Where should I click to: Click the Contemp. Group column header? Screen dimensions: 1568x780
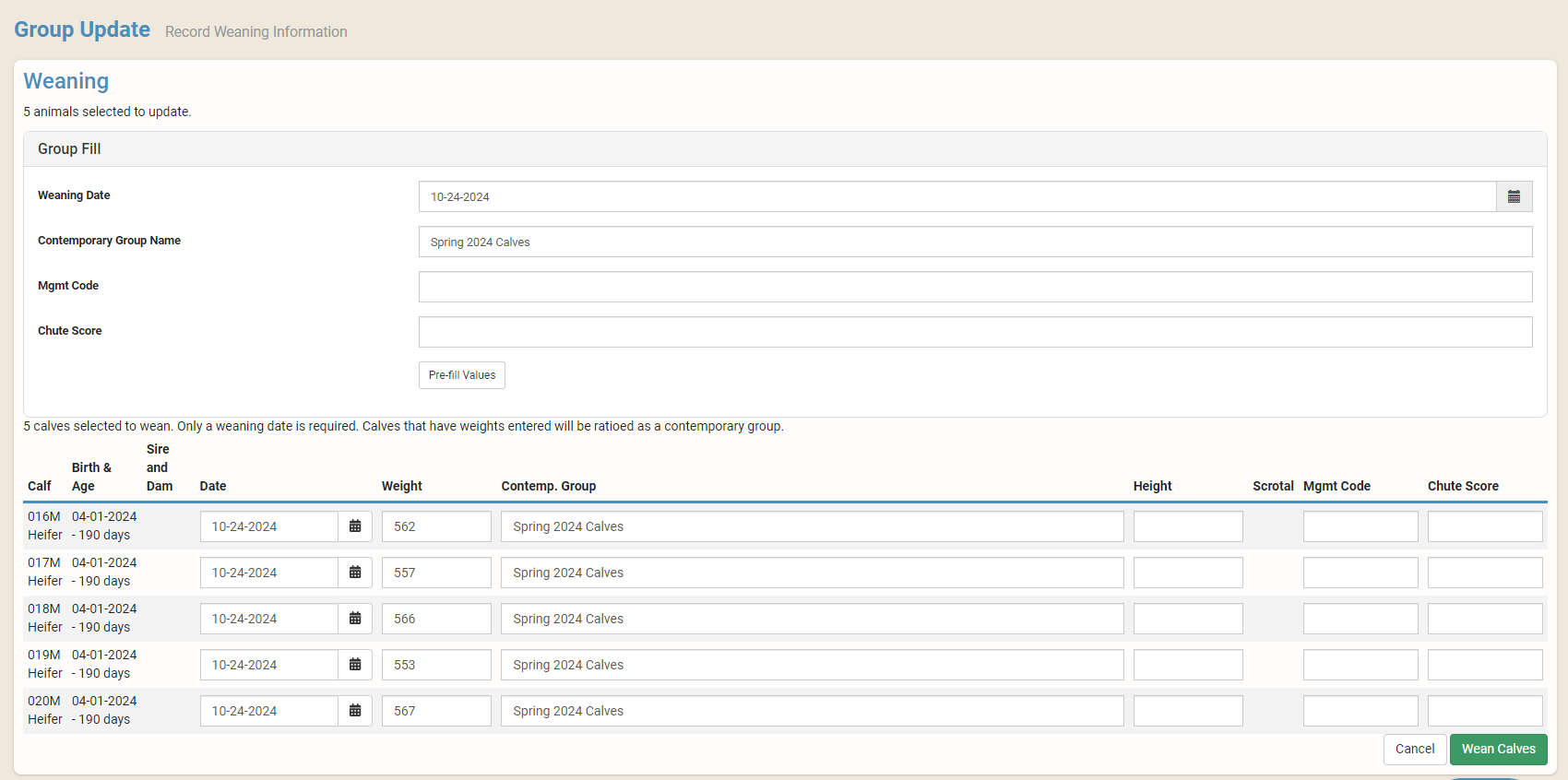click(x=549, y=486)
